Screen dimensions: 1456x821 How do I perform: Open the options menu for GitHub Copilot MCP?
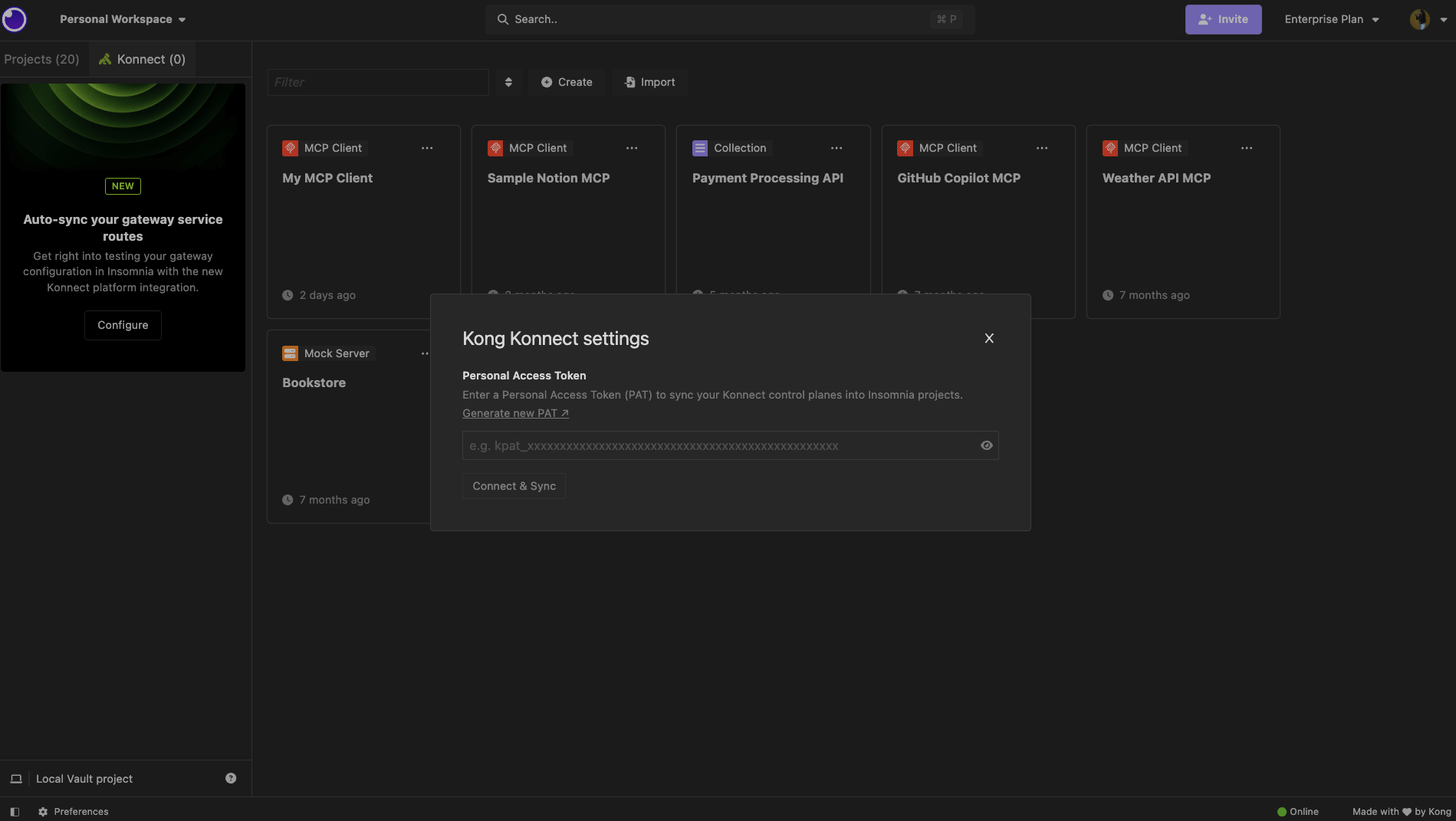click(x=1042, y=148)
